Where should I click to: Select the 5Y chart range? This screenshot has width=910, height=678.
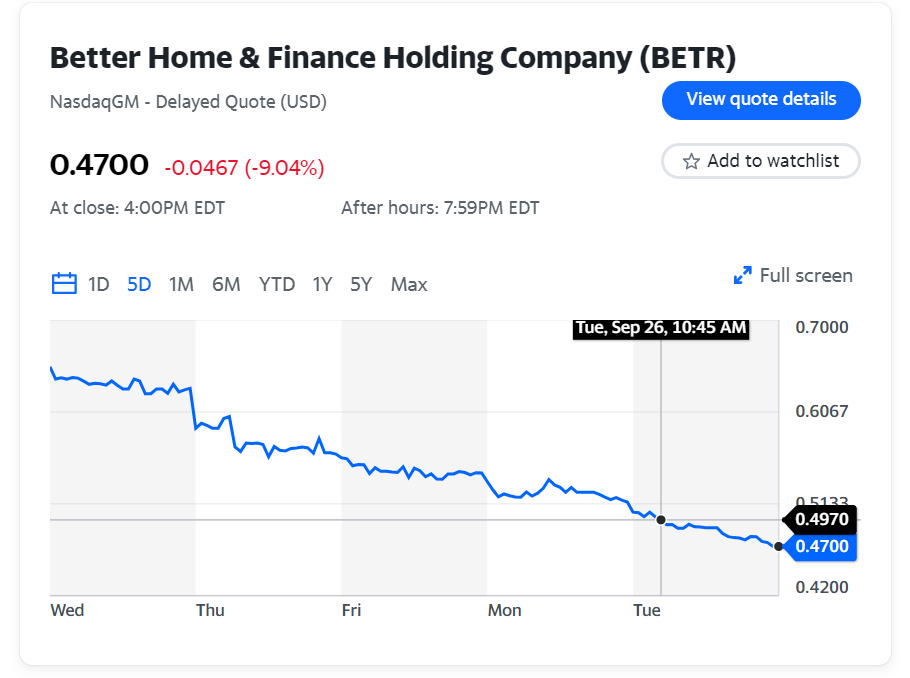pos(361,284)
